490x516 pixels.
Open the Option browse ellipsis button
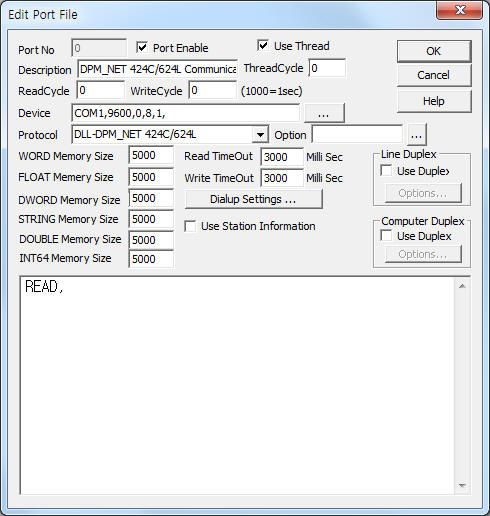coord(416,135)
